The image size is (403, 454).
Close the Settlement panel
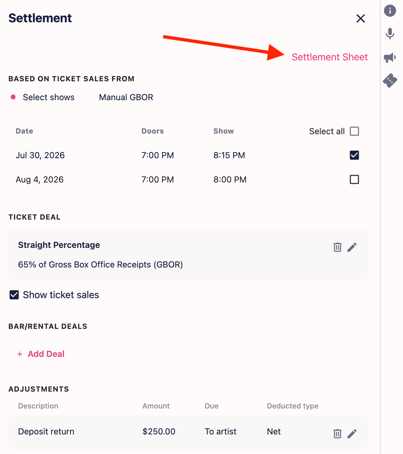361,18
